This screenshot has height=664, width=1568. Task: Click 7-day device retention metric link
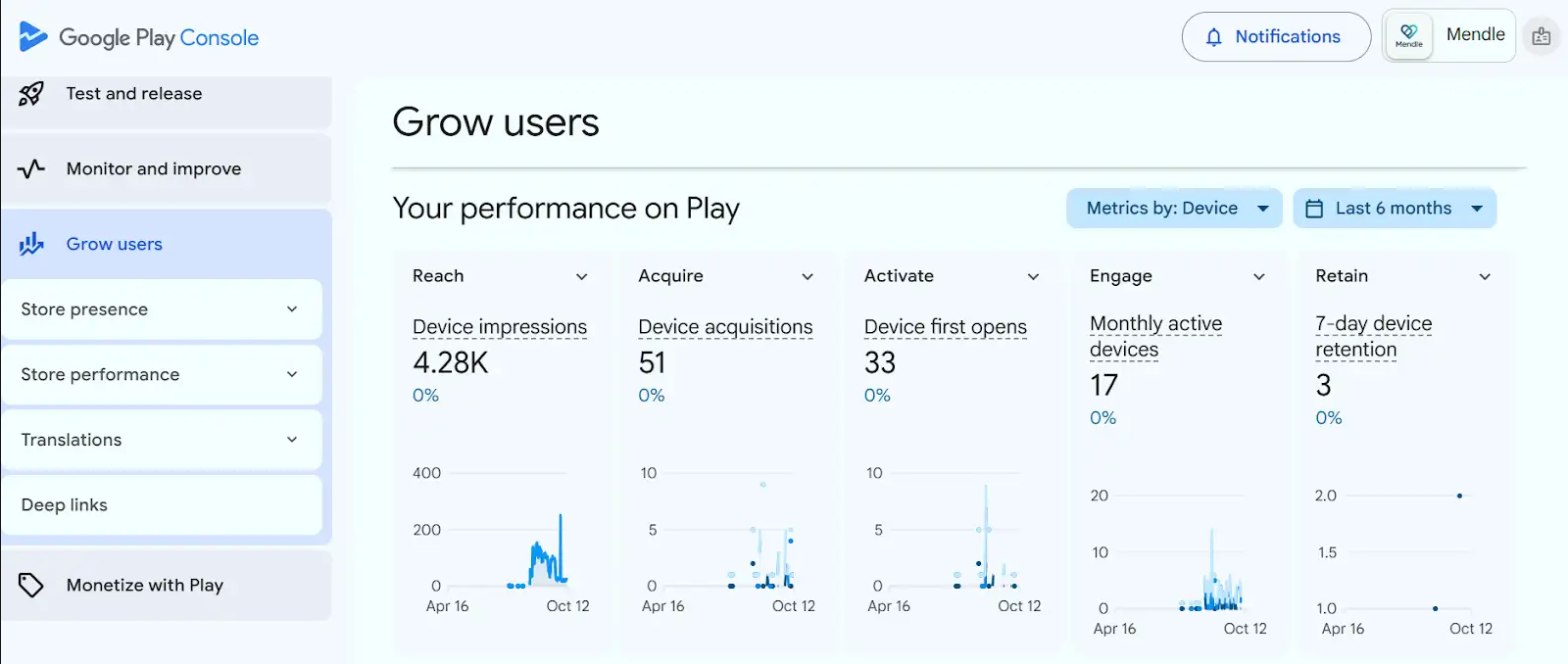[1374, 337]
